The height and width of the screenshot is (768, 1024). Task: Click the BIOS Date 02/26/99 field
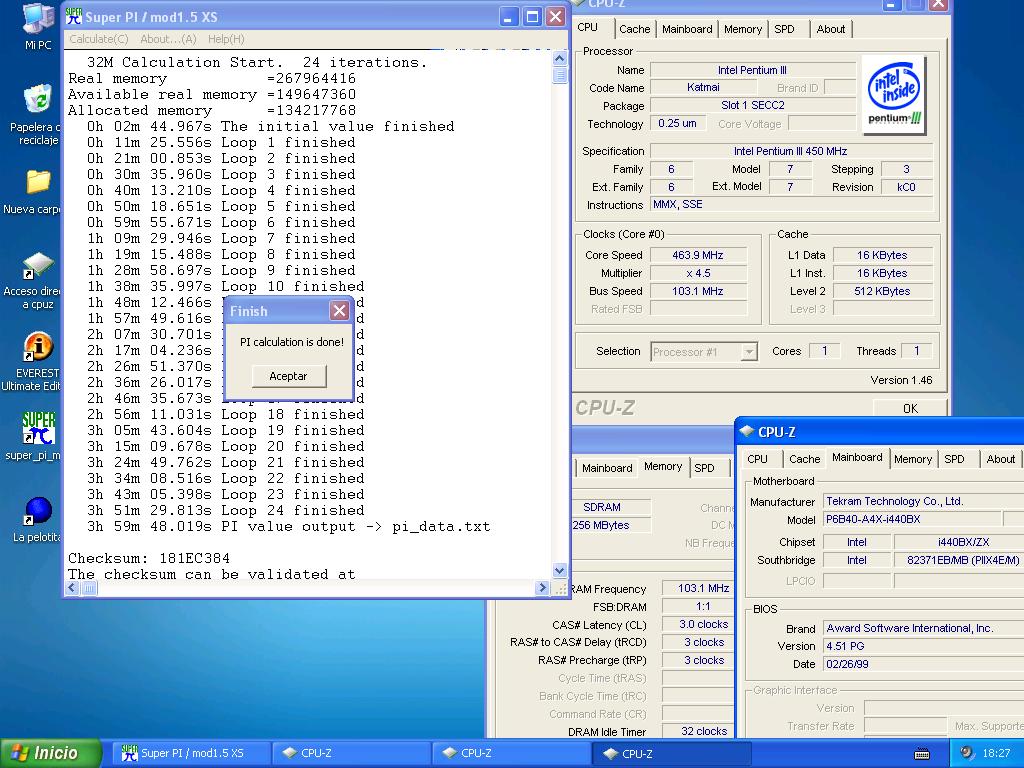tap(922, 664)
